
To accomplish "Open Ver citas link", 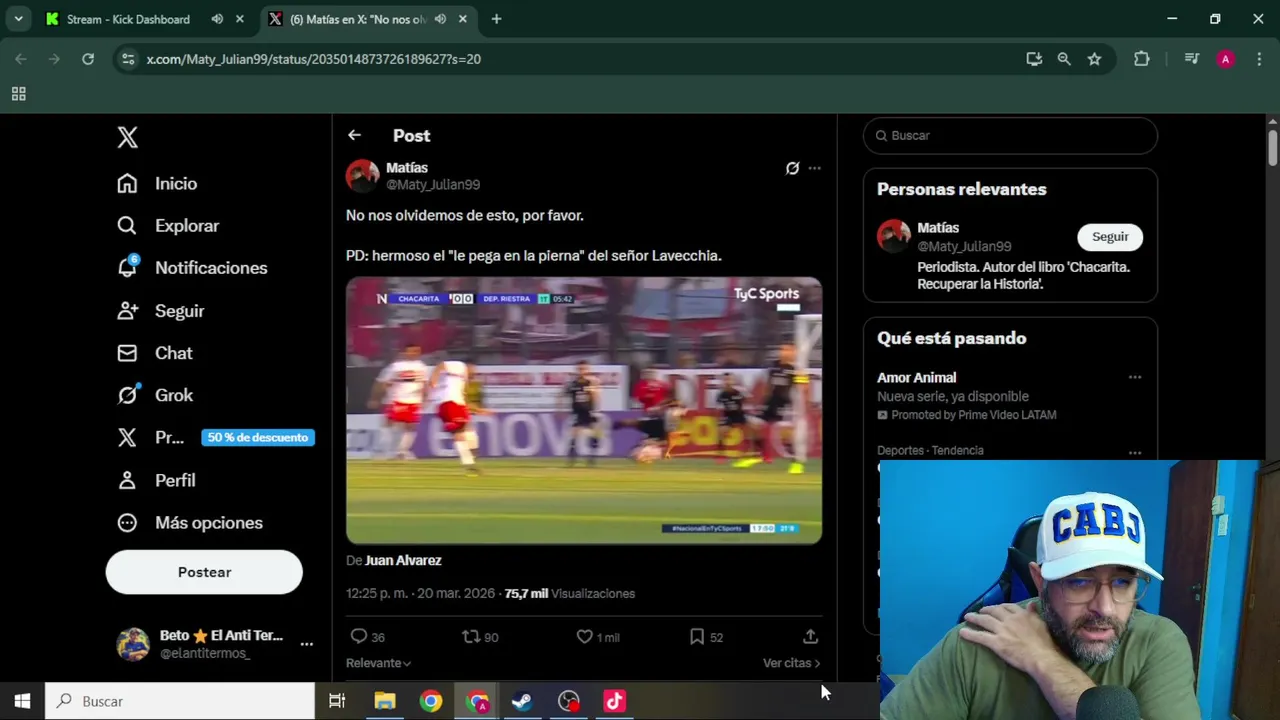I will point(791,663).
